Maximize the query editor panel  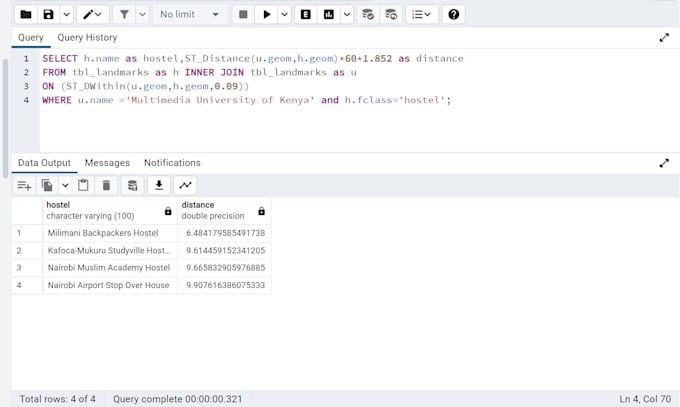(x=664, y=38)
